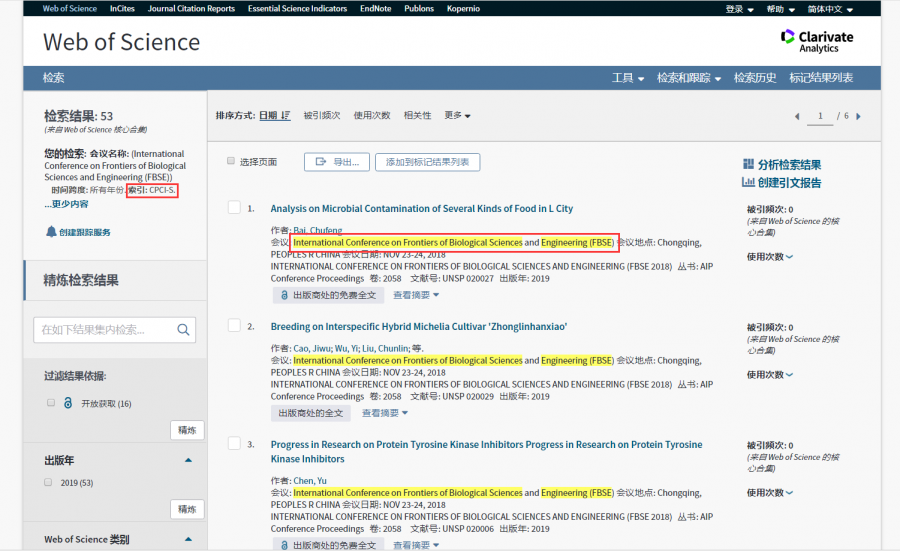Viewport: 900px width, 551px height.
Task: Expand the 工具 dropdown menu
Action: click(626, 78)
